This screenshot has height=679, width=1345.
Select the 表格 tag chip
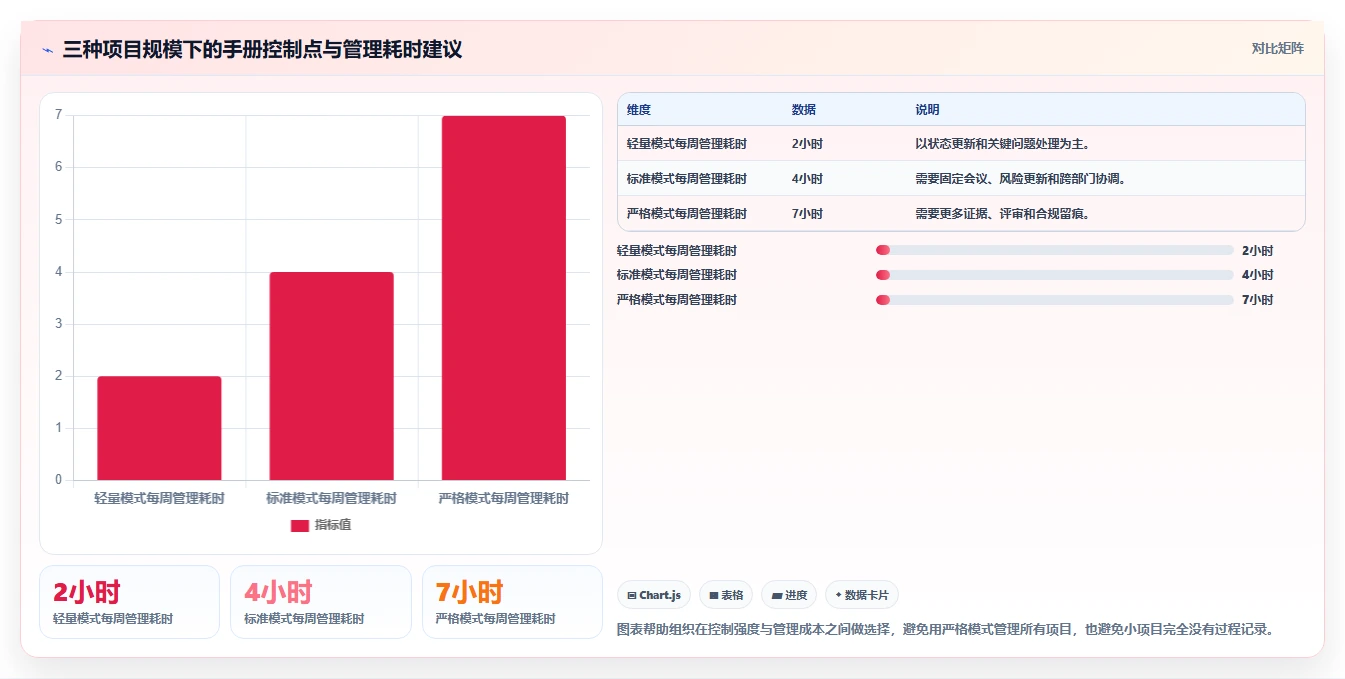pos(726,595)
